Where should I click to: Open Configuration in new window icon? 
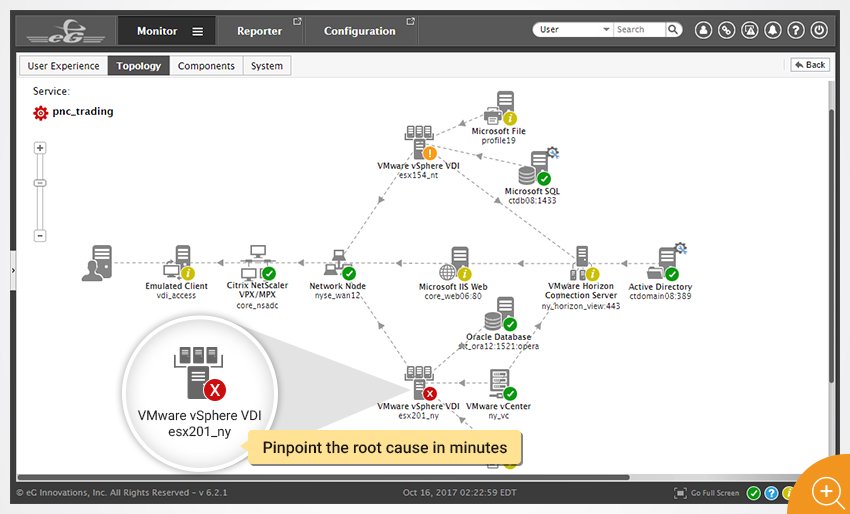tap(410, 22)
